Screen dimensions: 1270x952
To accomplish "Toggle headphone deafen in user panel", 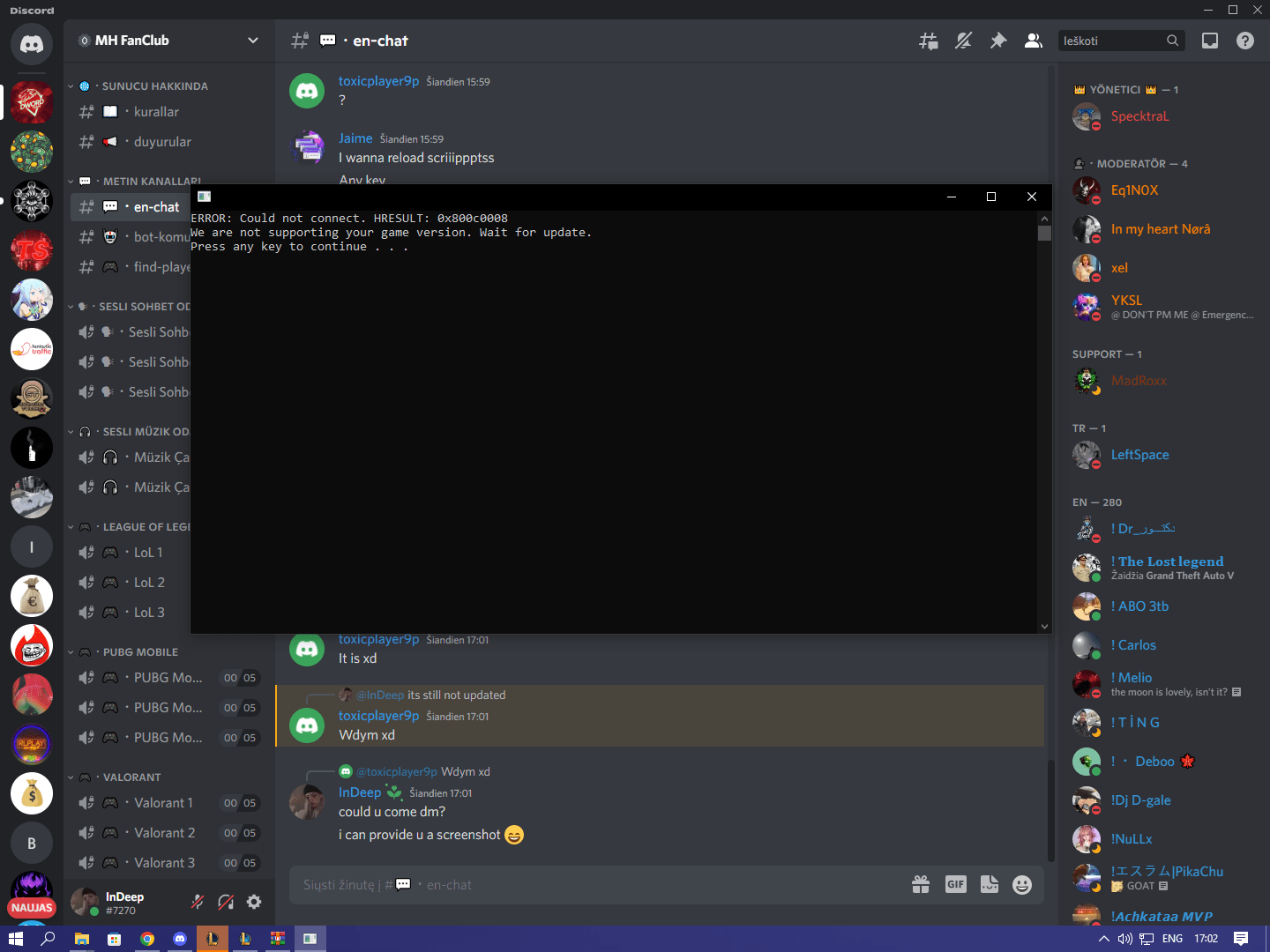I will (226, 902).
